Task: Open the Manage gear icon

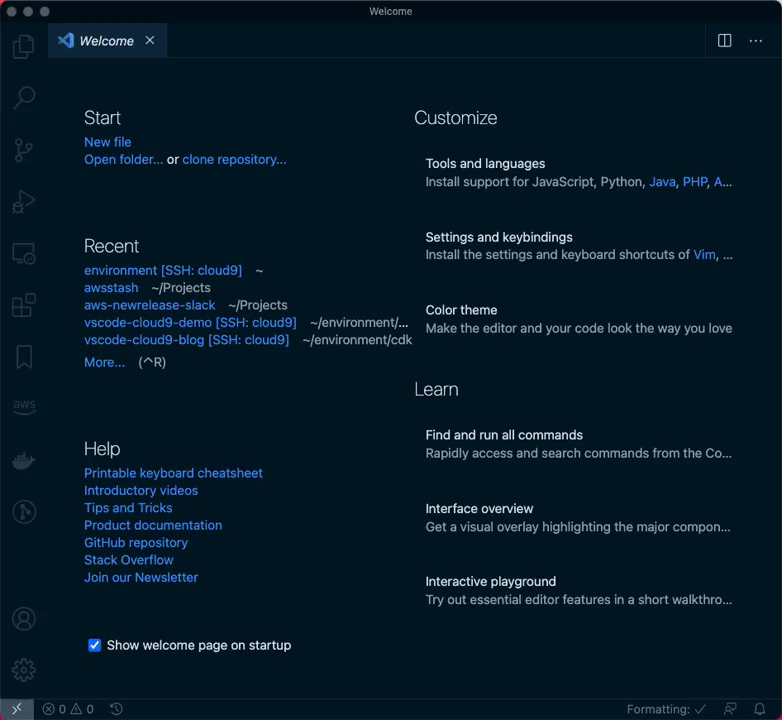Action: [23, 670]
